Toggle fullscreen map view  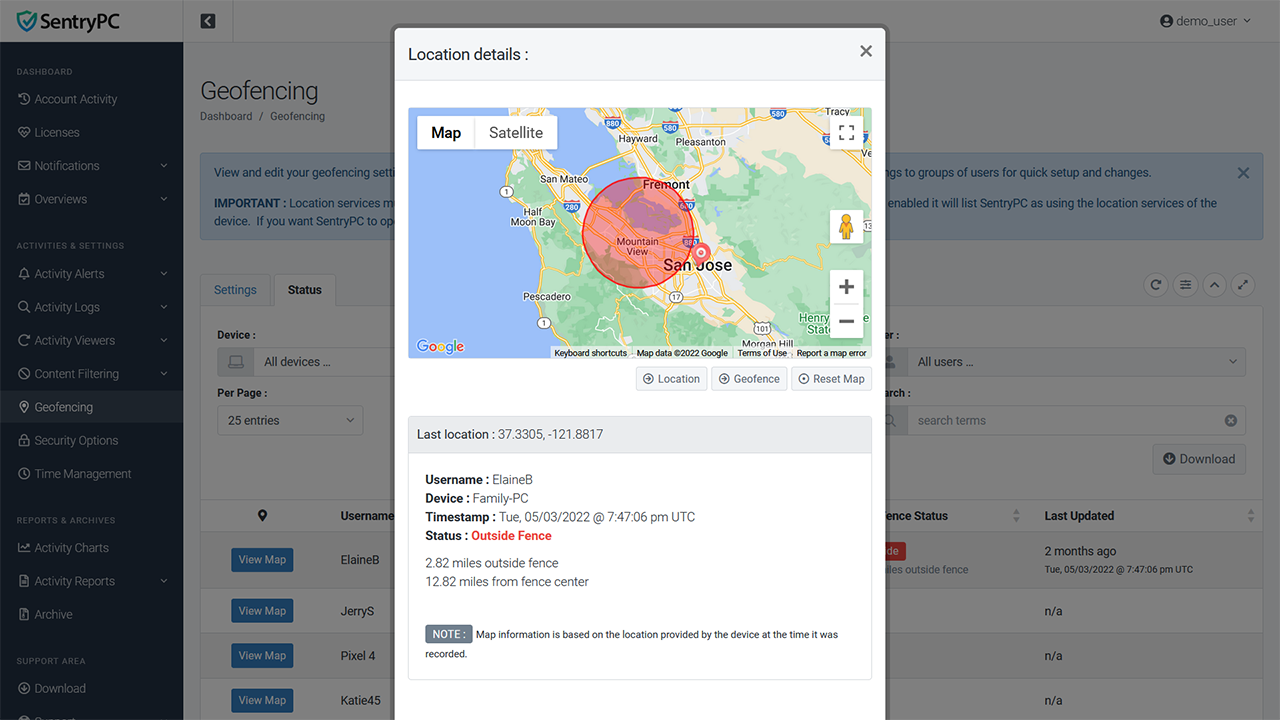point(846,132)
